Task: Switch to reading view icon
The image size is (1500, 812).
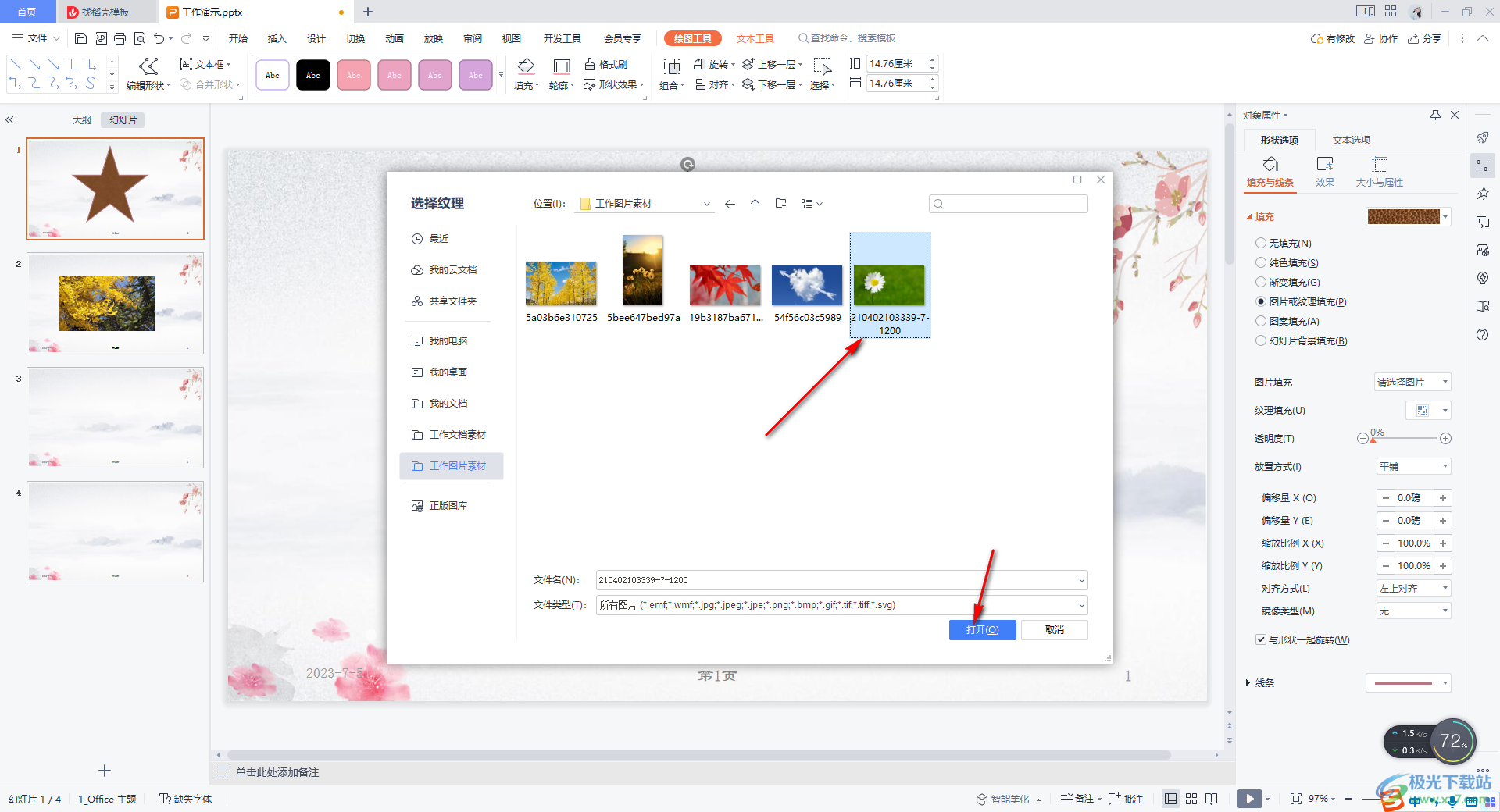Action: coord(1212,798)
